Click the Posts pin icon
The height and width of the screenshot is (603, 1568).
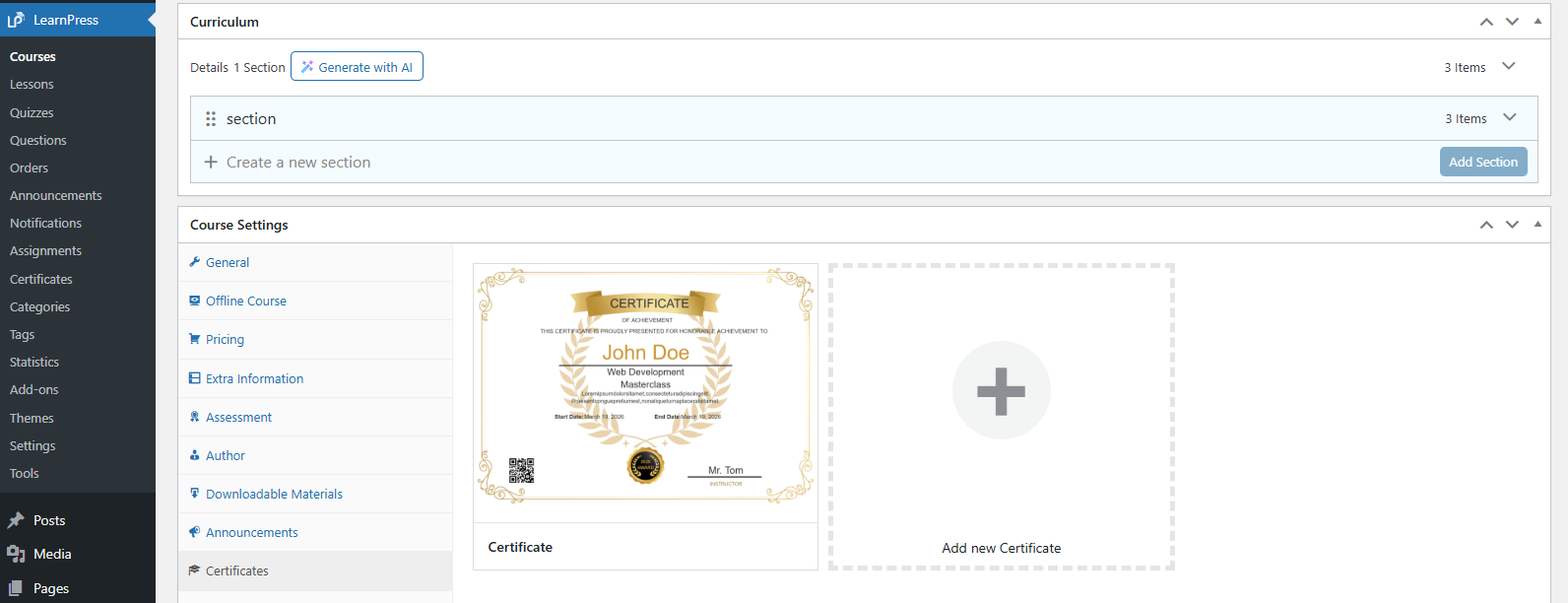click(x=16, y=520)
